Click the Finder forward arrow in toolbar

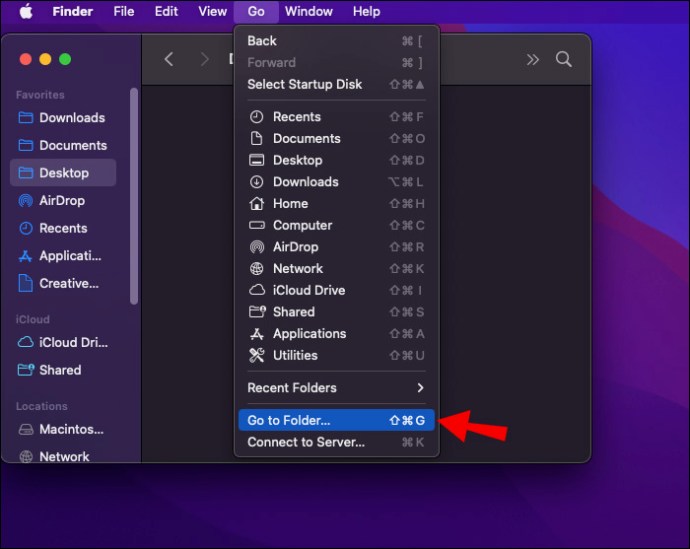click(x=204, y=59)
